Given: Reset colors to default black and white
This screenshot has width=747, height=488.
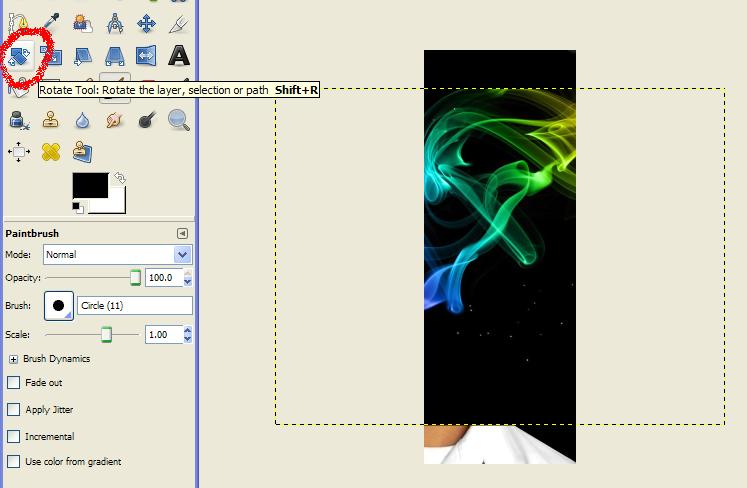Looking at the screenshot, I should (x=78, y=207).
